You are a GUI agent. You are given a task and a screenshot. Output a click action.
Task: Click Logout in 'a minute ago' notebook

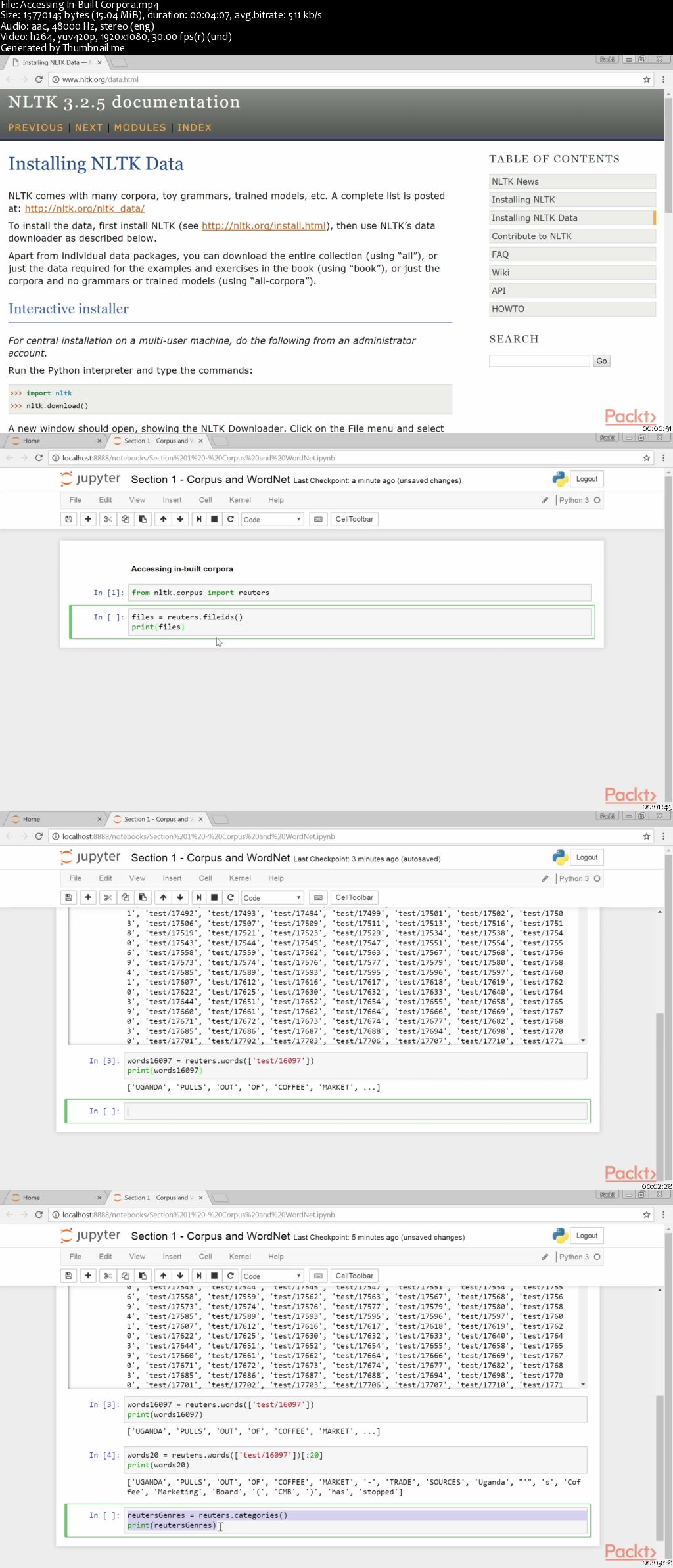pos(587,479)
